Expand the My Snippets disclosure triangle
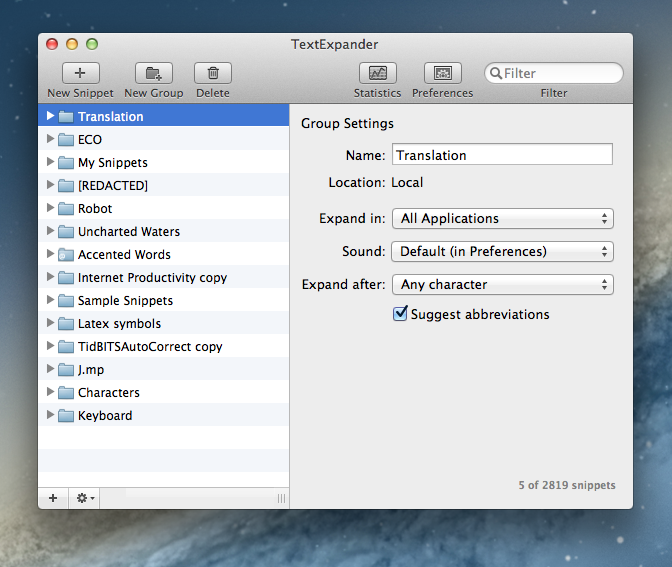Image resolution: width=672 pixels, height=567 pixels. 50,162
